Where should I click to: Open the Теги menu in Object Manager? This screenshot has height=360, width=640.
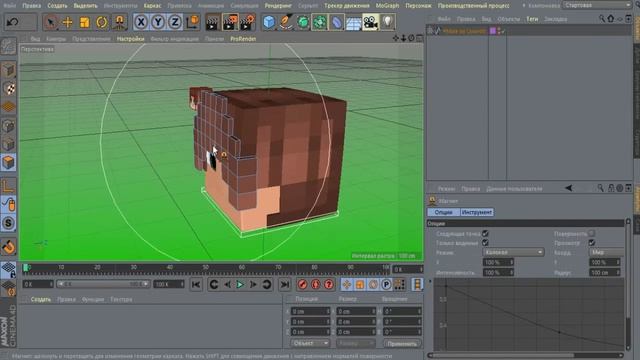coord(532,19)
